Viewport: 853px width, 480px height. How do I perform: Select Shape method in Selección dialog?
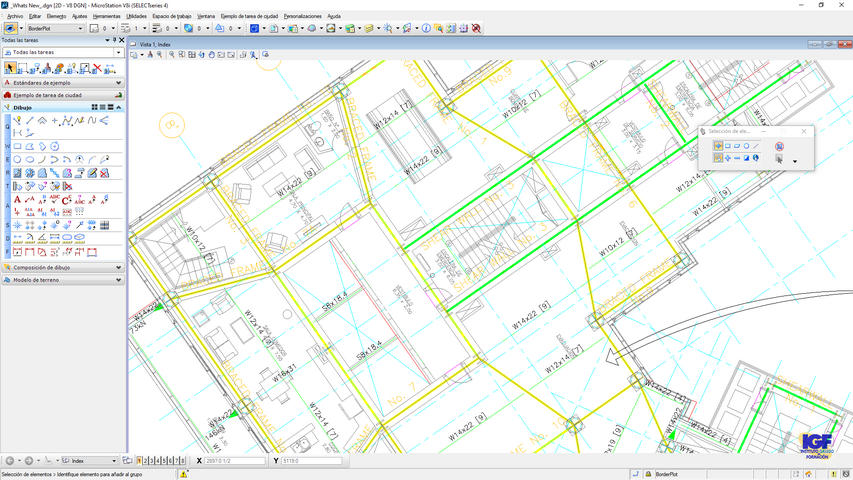tap(737, 146)
